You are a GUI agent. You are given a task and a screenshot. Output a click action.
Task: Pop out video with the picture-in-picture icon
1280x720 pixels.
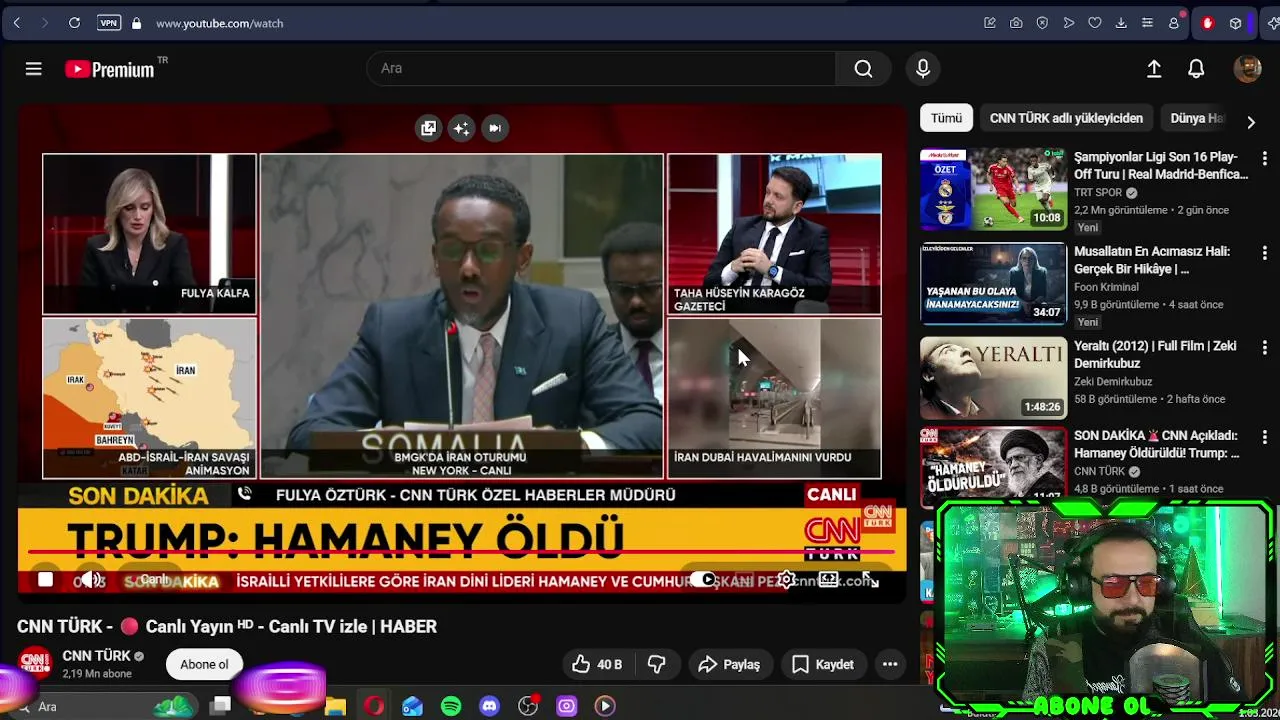click(428, 128)
